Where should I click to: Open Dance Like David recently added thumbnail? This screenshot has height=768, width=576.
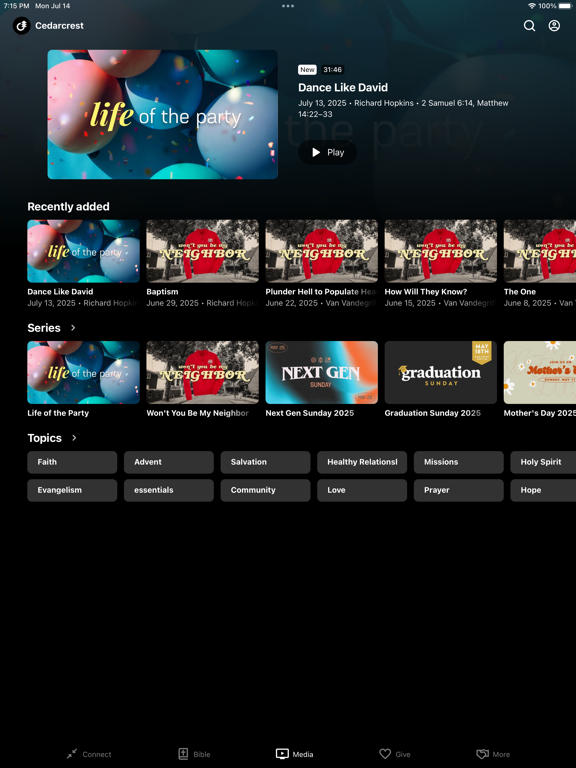tap(83, 251)
